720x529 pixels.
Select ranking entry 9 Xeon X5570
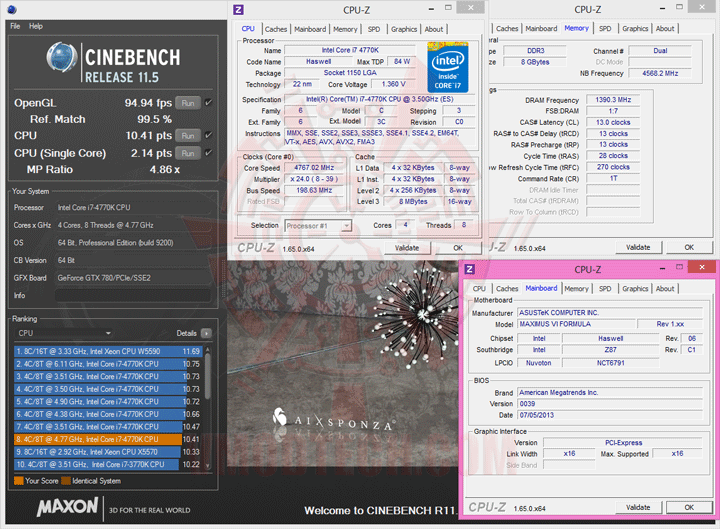pyautogui.click(x=108, y=452)
